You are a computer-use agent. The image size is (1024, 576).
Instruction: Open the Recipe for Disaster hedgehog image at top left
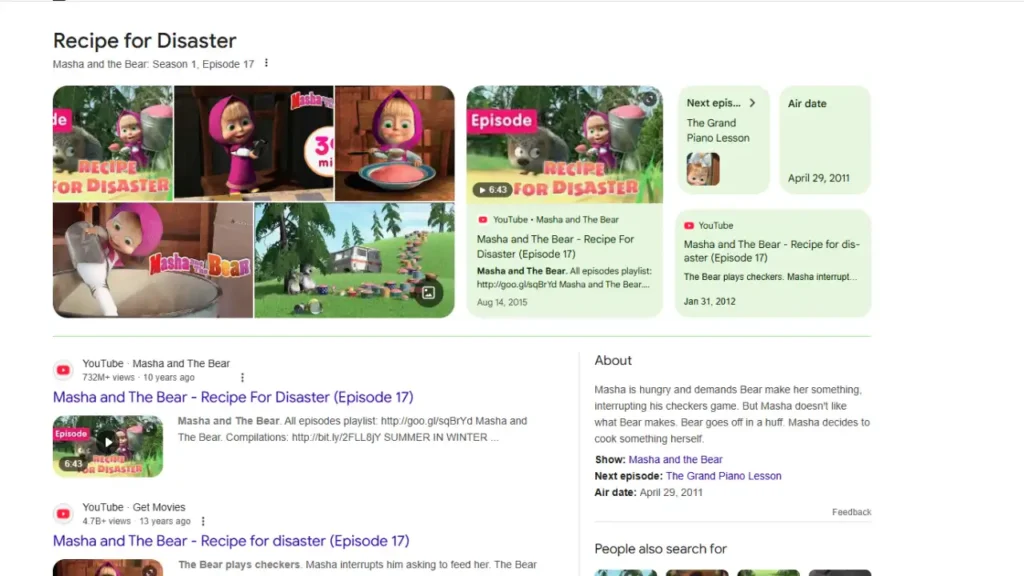tap(113, 143)
